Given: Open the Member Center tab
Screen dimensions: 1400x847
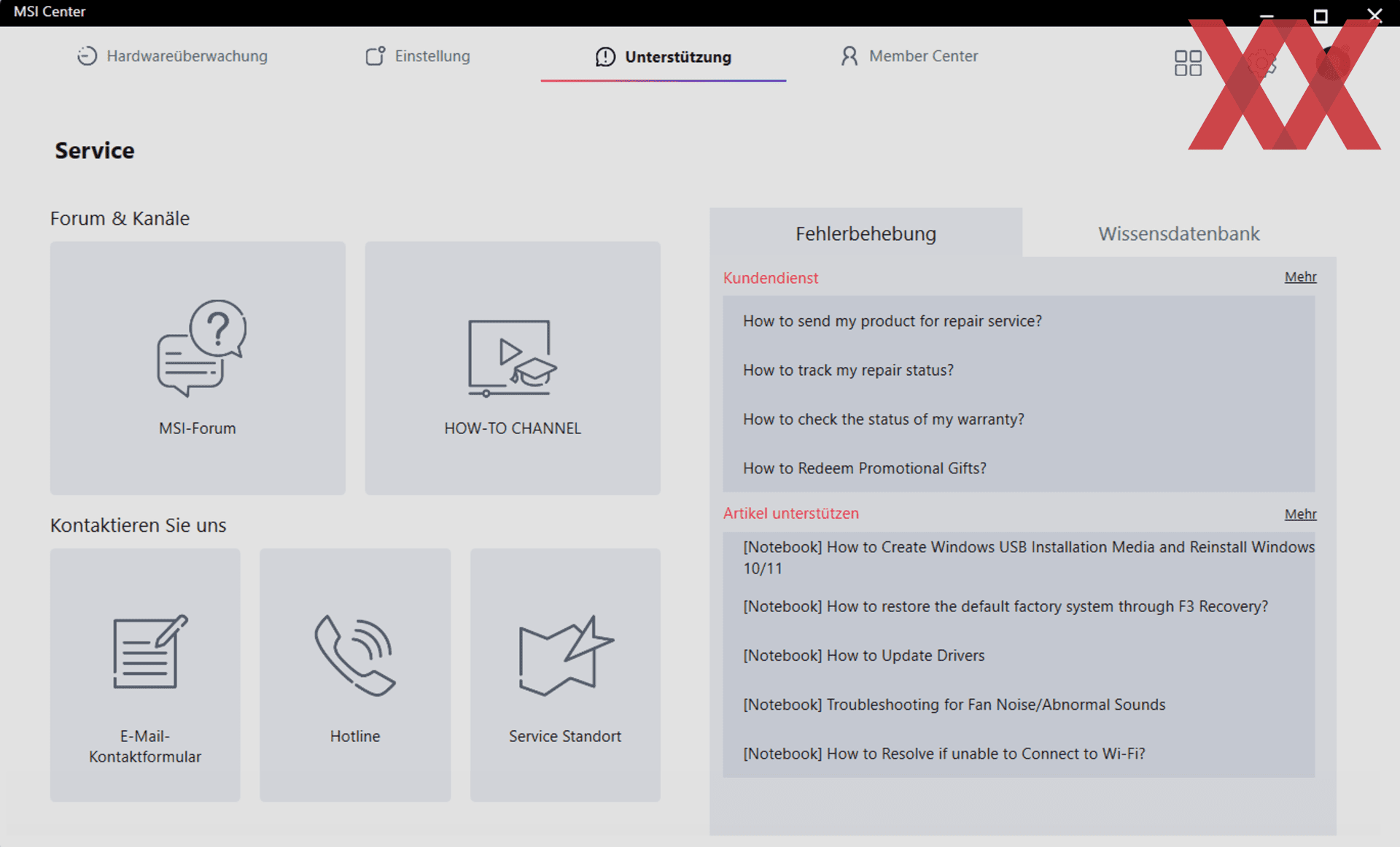Looking at the screenshot, I should pos(909,56).
